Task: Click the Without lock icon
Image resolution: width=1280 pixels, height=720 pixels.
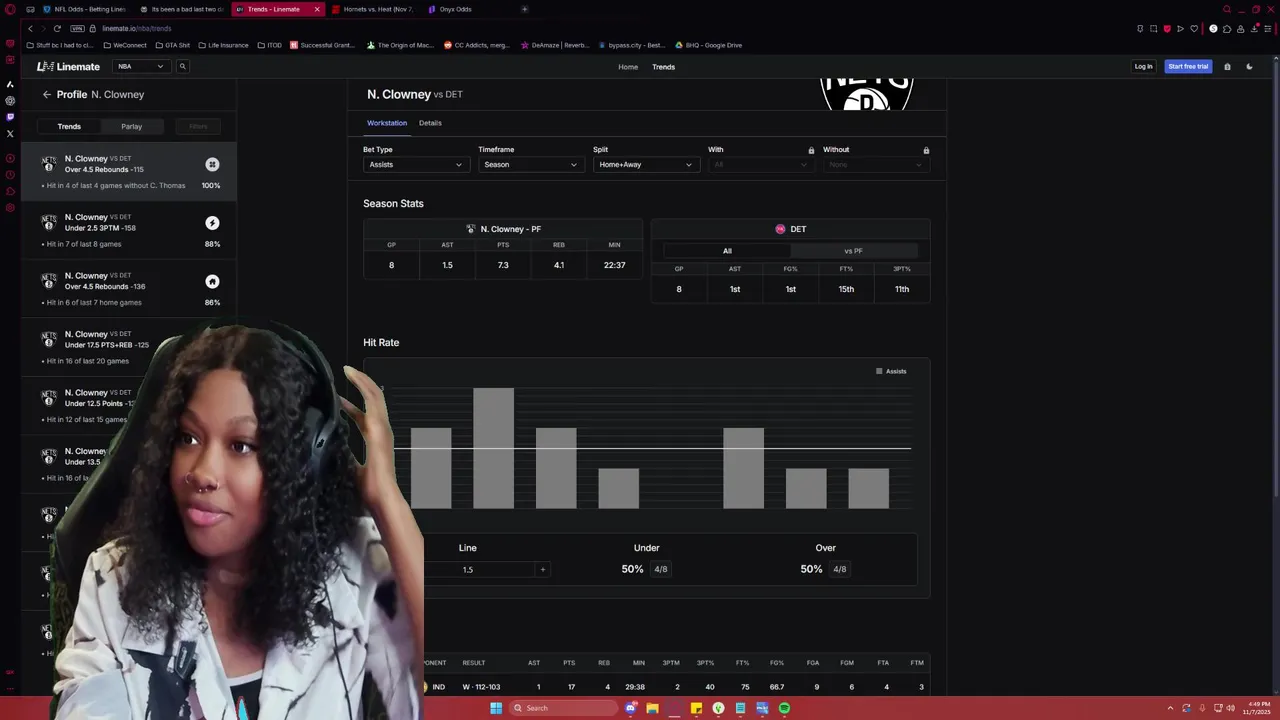Action: coord(926,150)
